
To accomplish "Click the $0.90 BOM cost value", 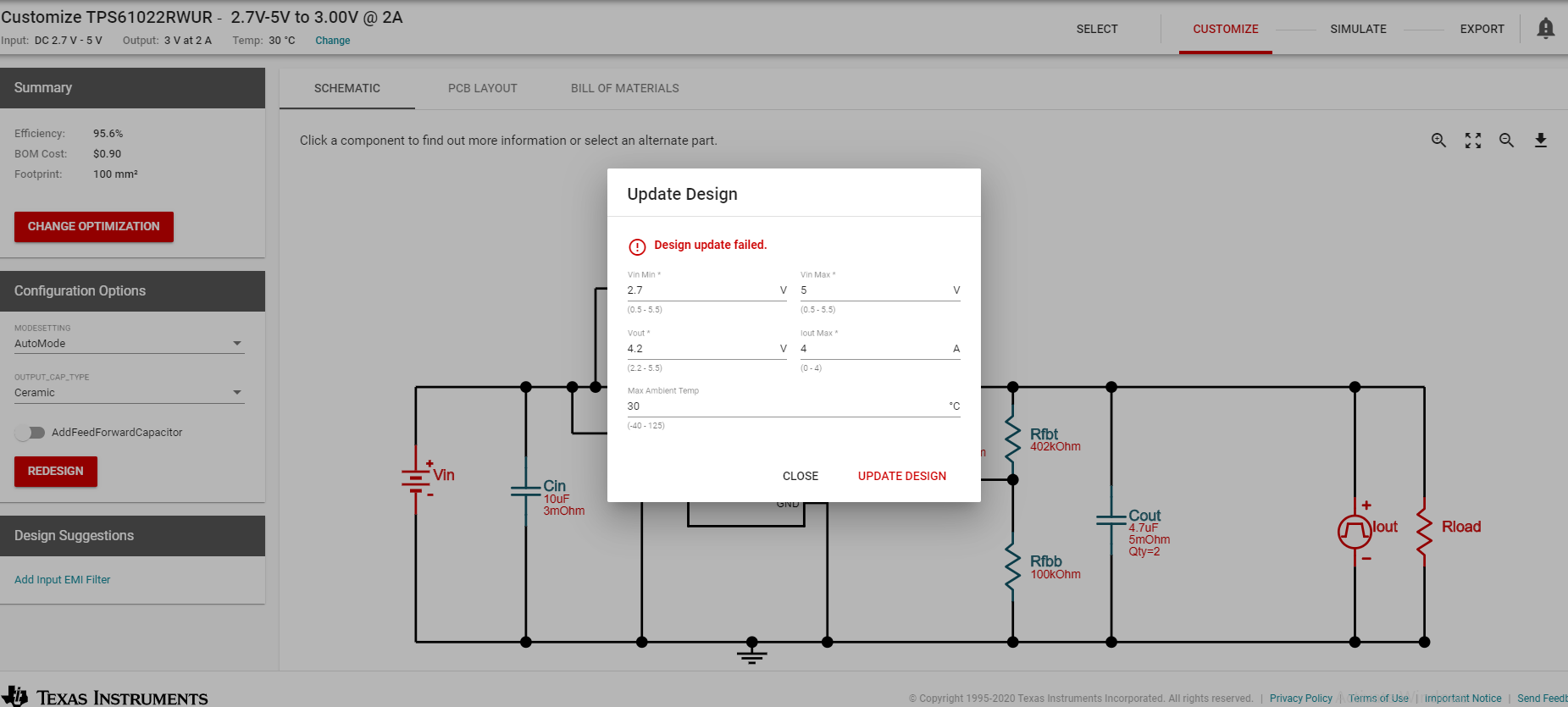I will 108,154.
